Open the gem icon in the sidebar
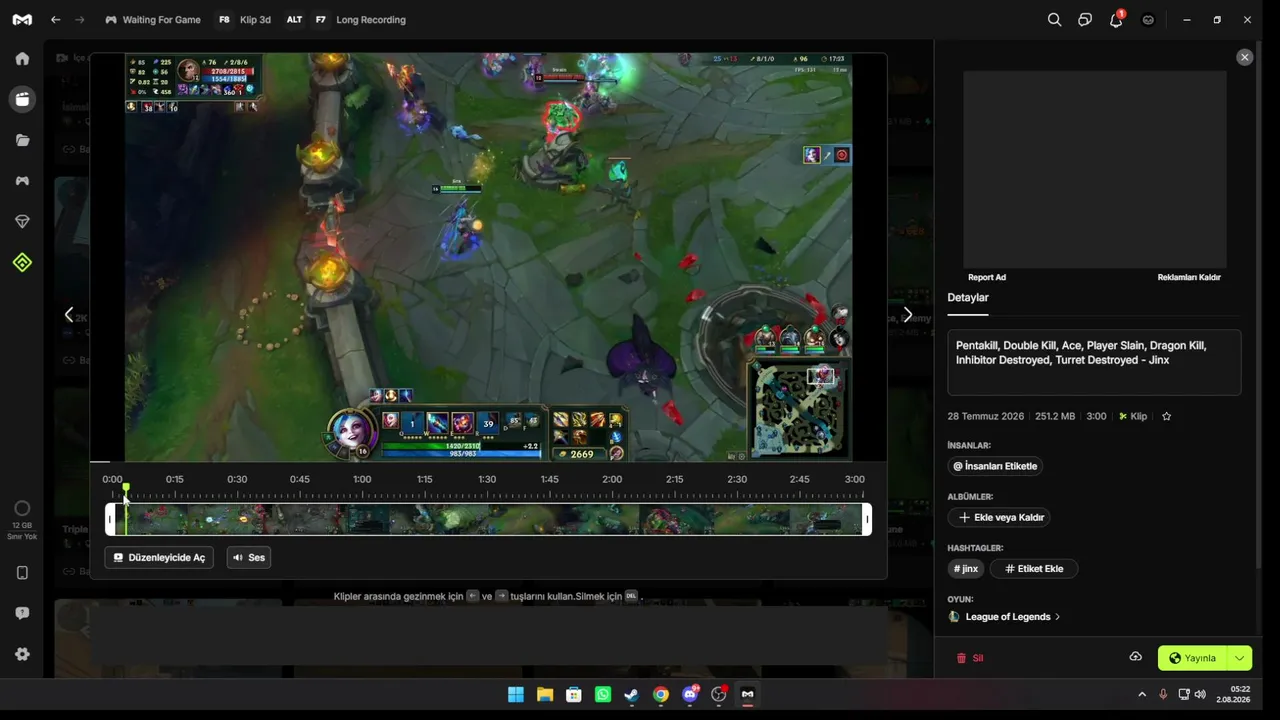 22,221
